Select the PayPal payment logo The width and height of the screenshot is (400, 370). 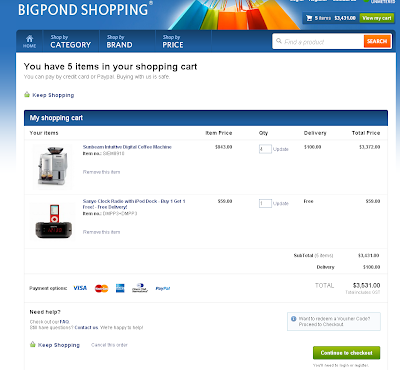pyautogui.click(x=163, y=288)
